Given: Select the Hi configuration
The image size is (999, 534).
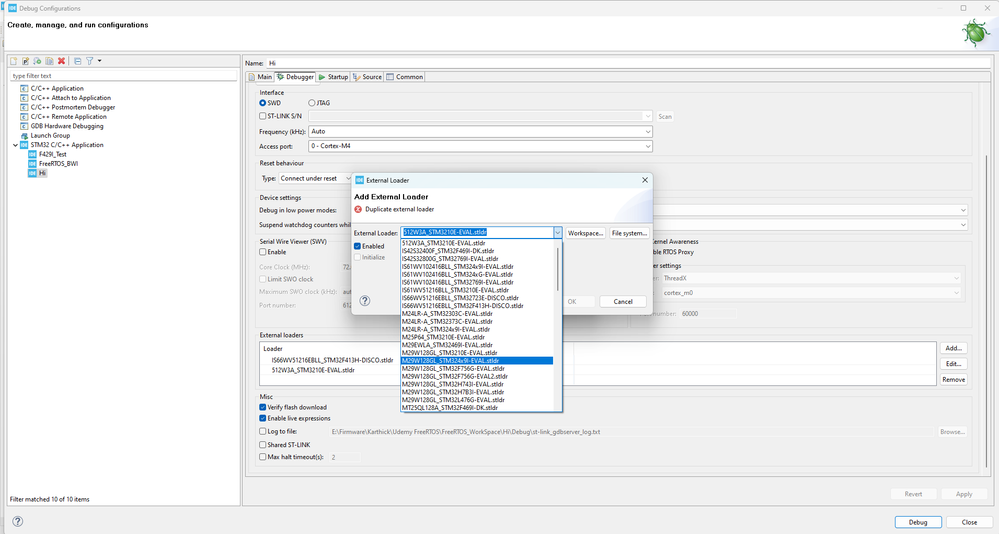Looking at the screenshot, I should 42,173.
